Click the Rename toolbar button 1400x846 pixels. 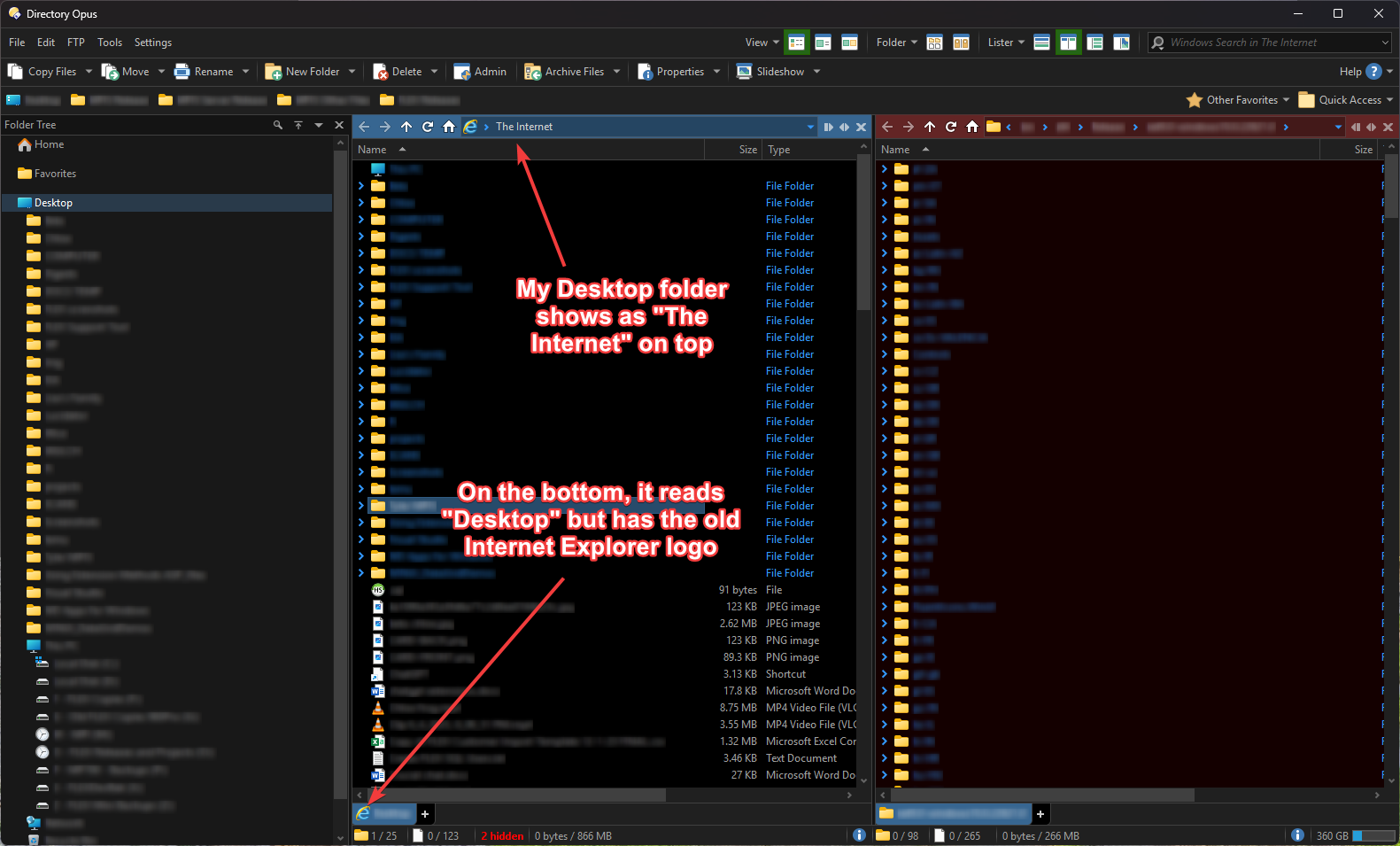(x=205, y=72)
